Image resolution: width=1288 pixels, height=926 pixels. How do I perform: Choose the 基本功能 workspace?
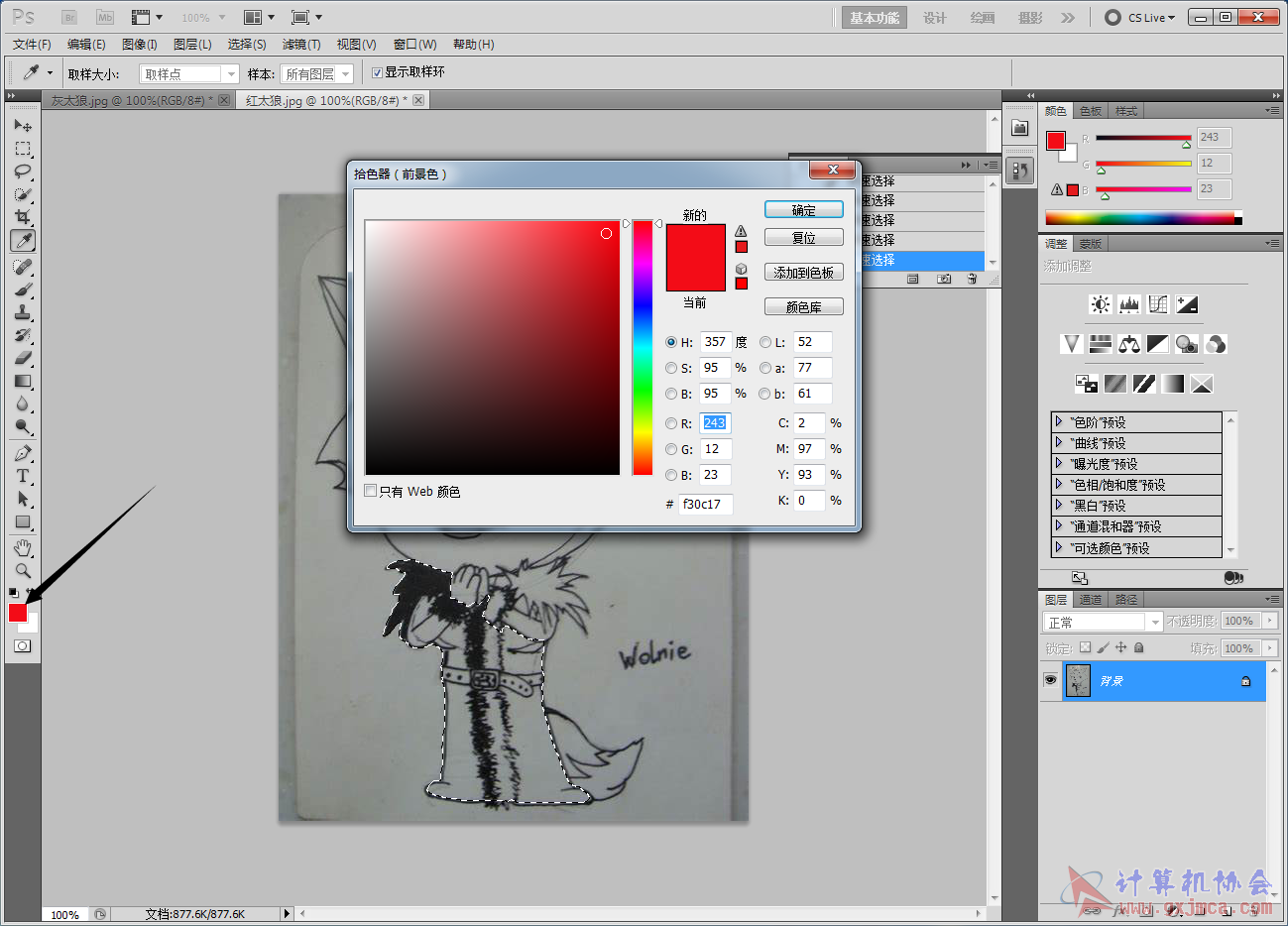click(875, 18)
